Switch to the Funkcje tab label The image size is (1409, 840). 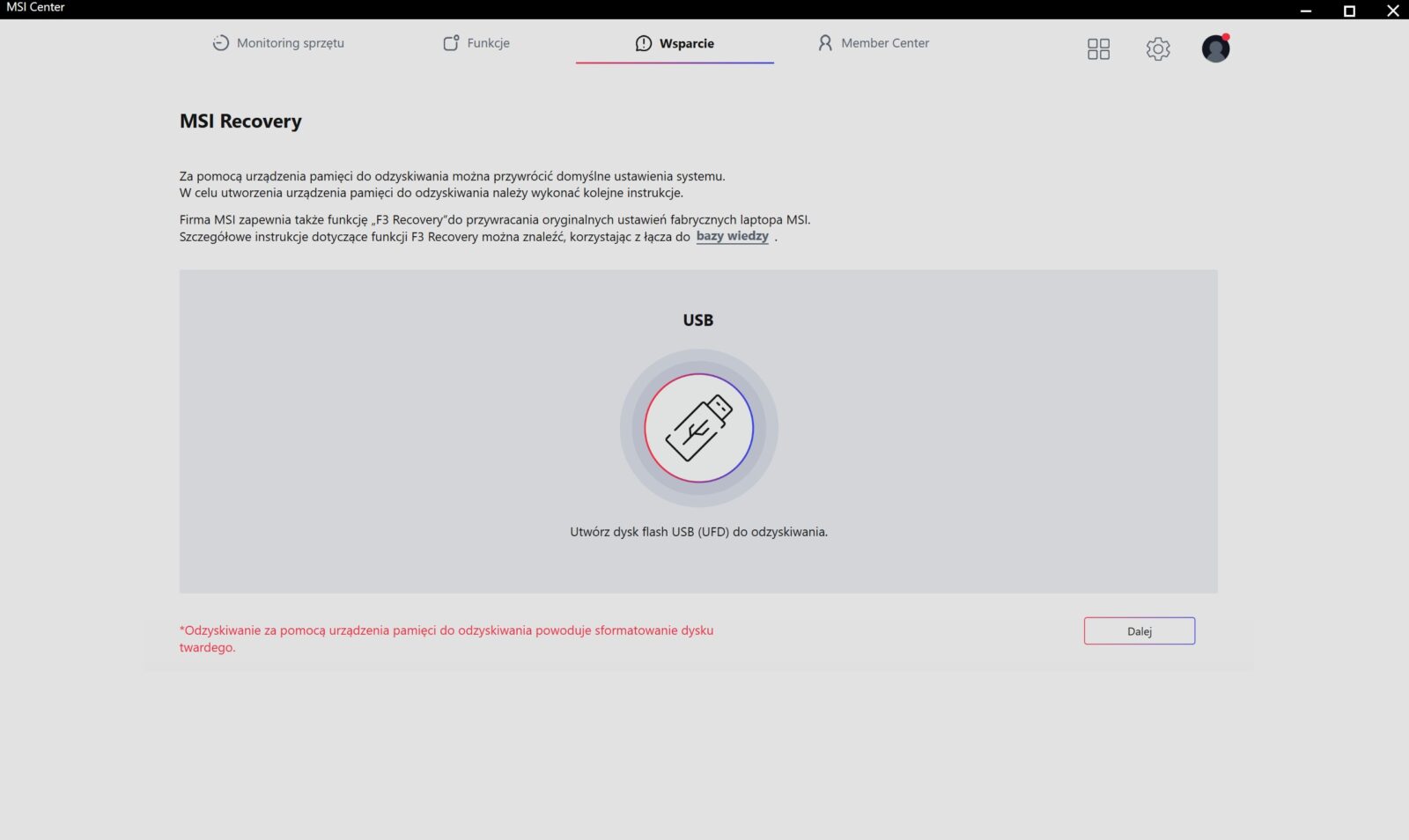click(488, 43)
